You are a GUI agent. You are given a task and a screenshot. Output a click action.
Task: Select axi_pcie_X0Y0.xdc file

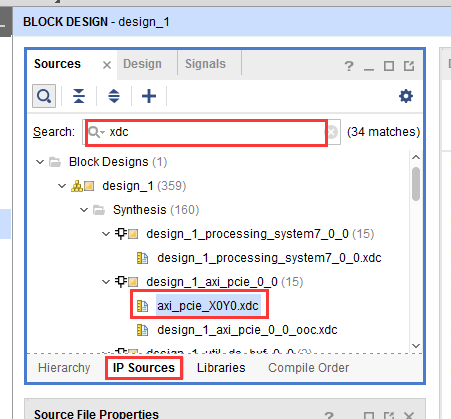[x=208, y=306]
